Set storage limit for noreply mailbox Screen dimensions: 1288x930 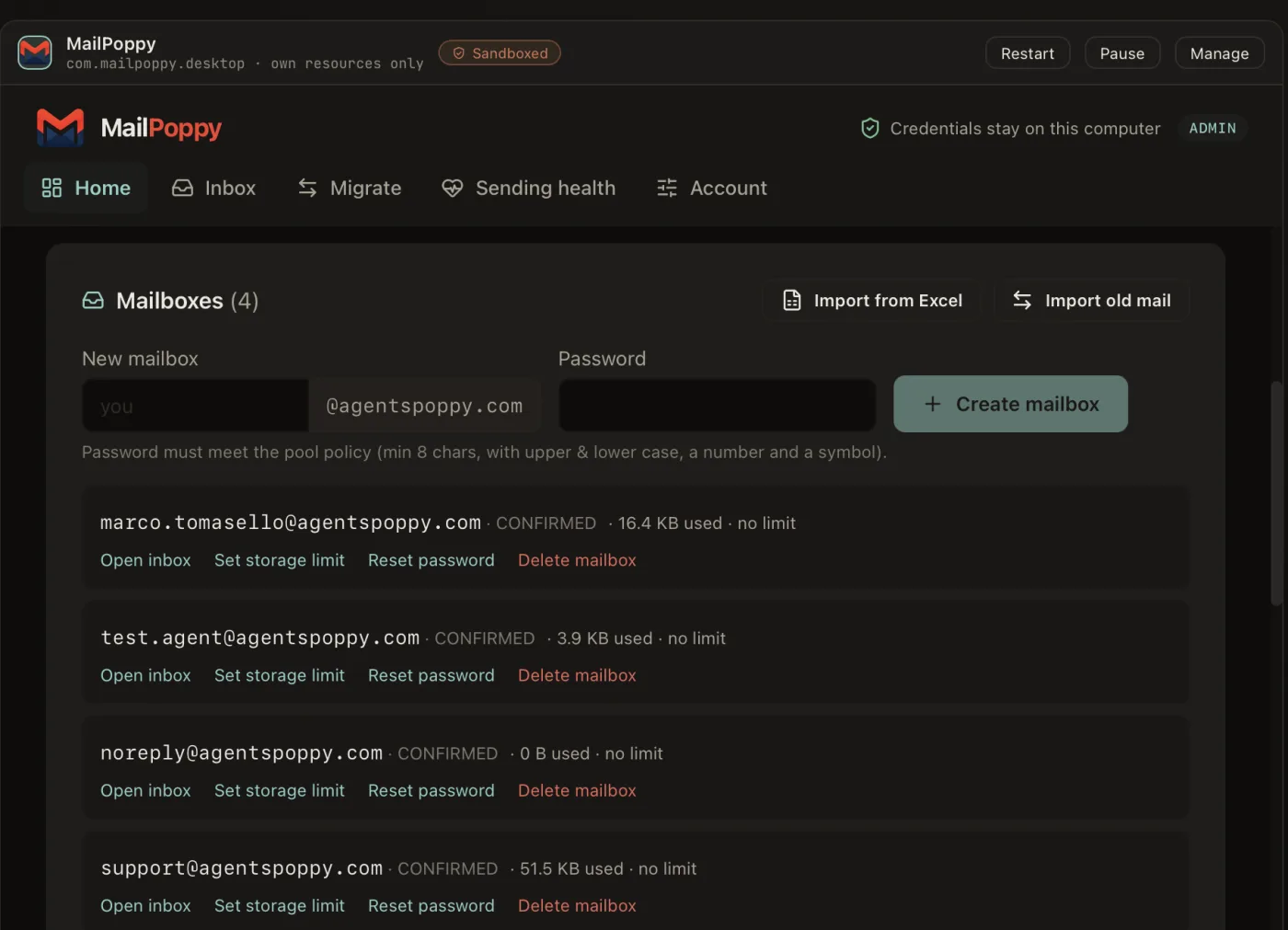(280, 790)
